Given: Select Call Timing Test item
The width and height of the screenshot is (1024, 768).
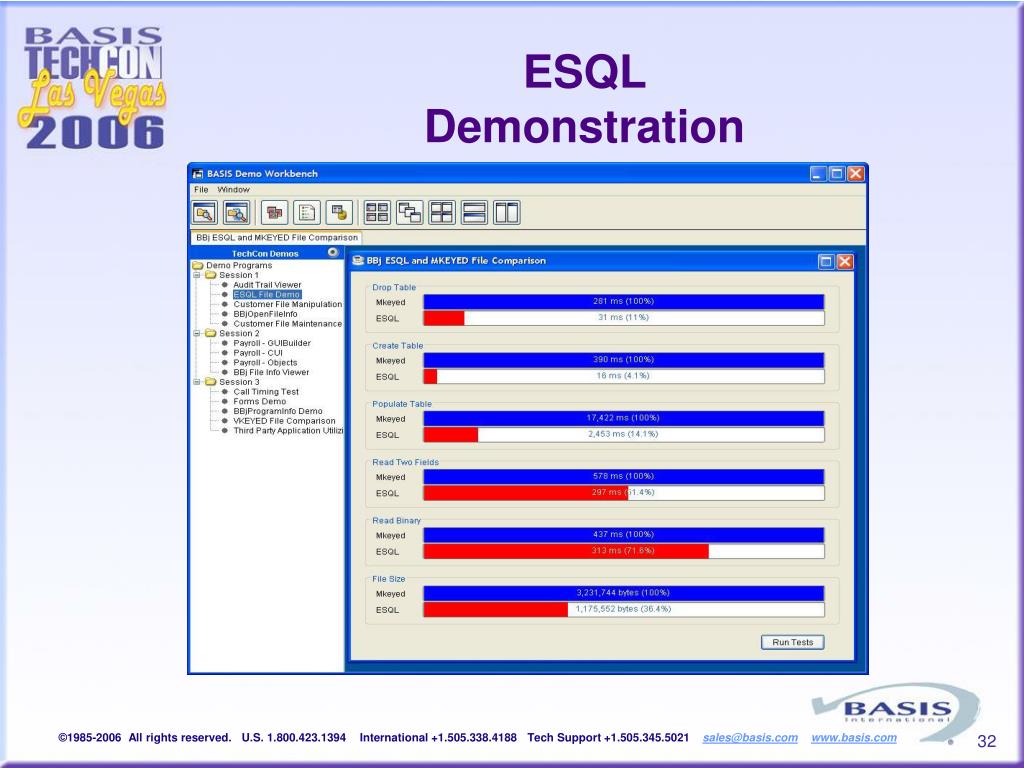Looking at the screenshot, I should [266, 392].
